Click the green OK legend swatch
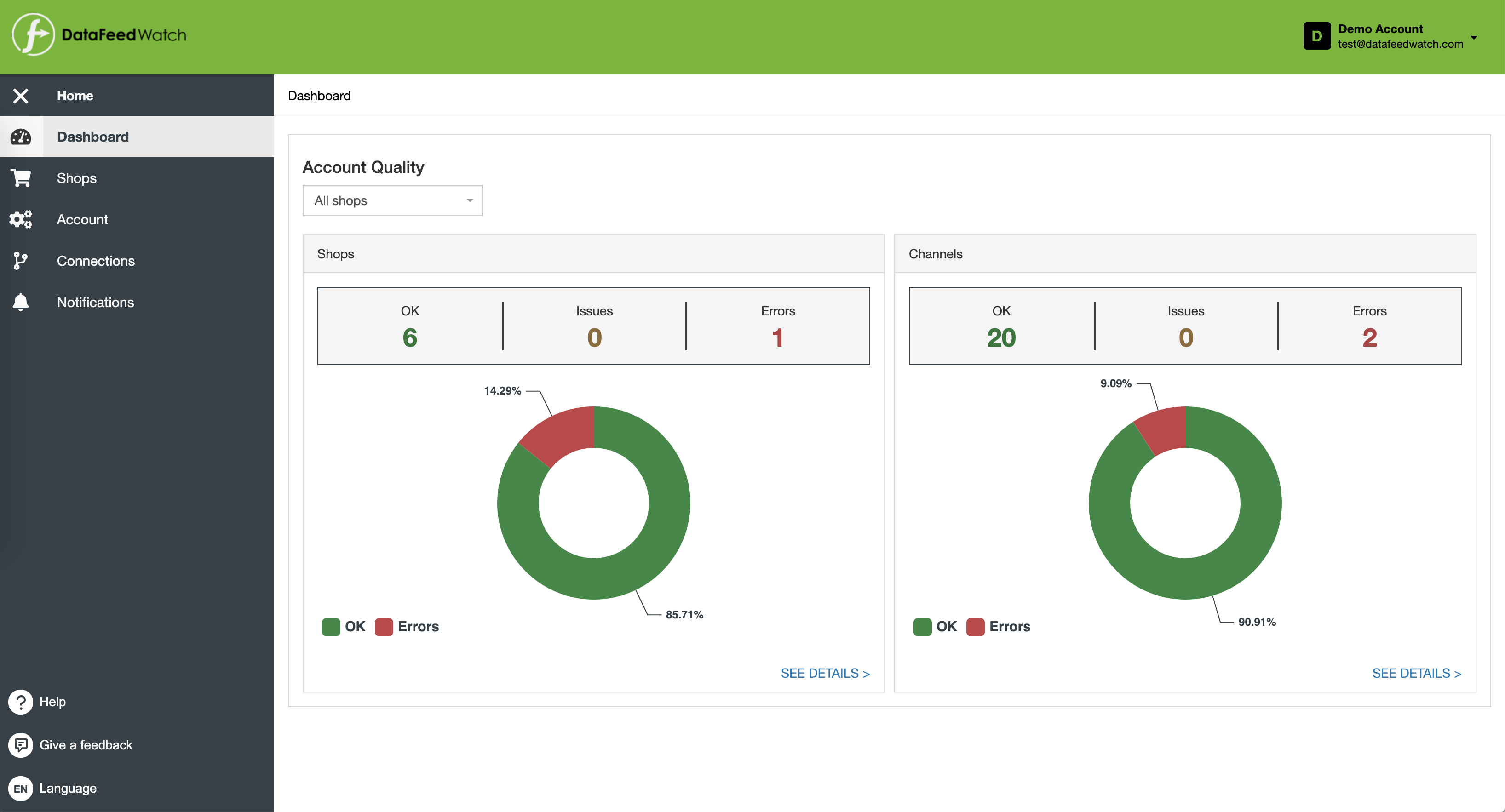 pos(331,627)
